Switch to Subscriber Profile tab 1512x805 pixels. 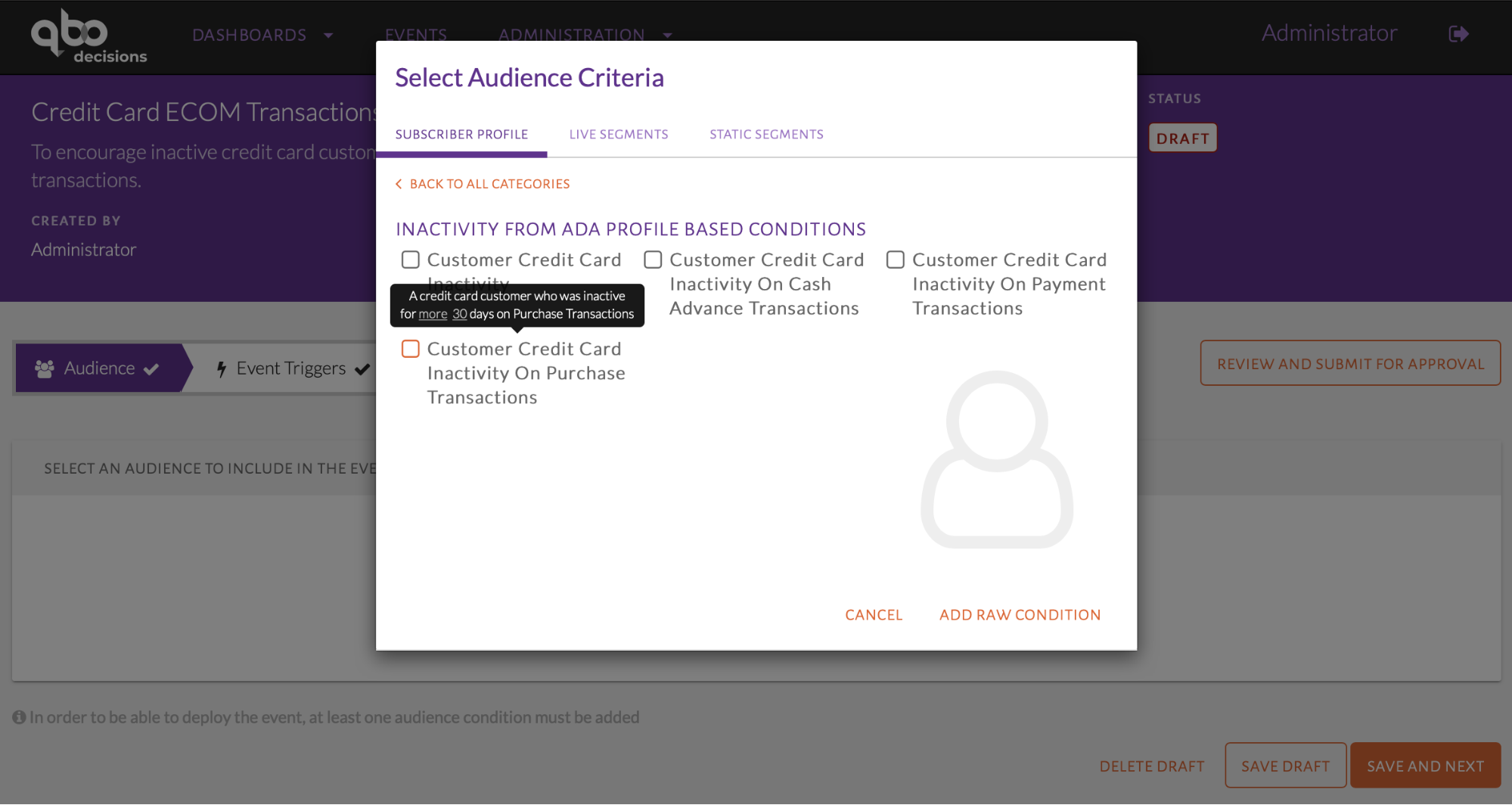click(x=461, y=134)
